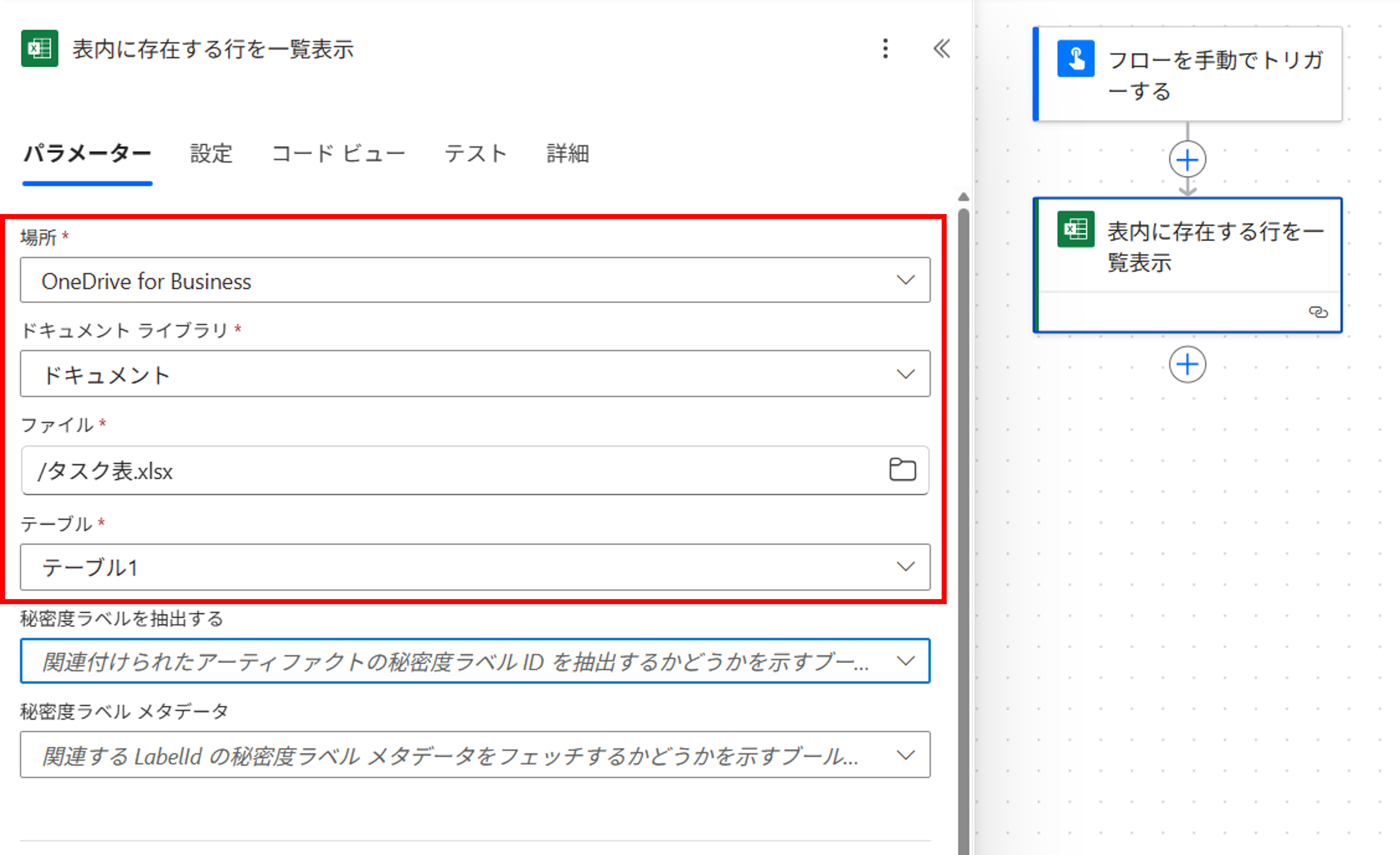Expand 場所 dropdown OneDrive for Business
The height and width of the screenshot is (855, 1400).
pos(475,280)
